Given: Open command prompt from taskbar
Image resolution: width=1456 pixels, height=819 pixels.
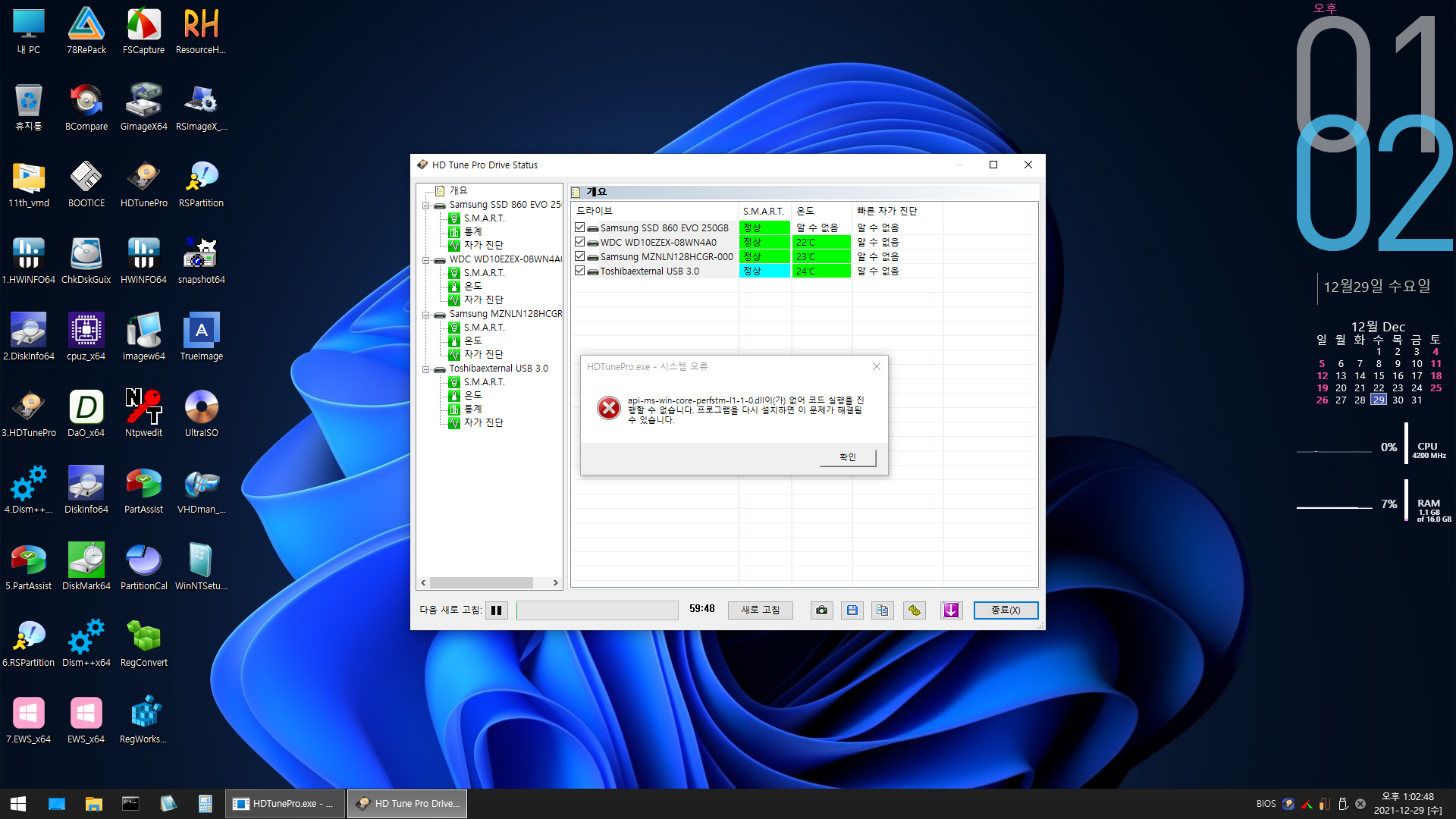Looking at the screenshot, I should click(x=130, y=804).
